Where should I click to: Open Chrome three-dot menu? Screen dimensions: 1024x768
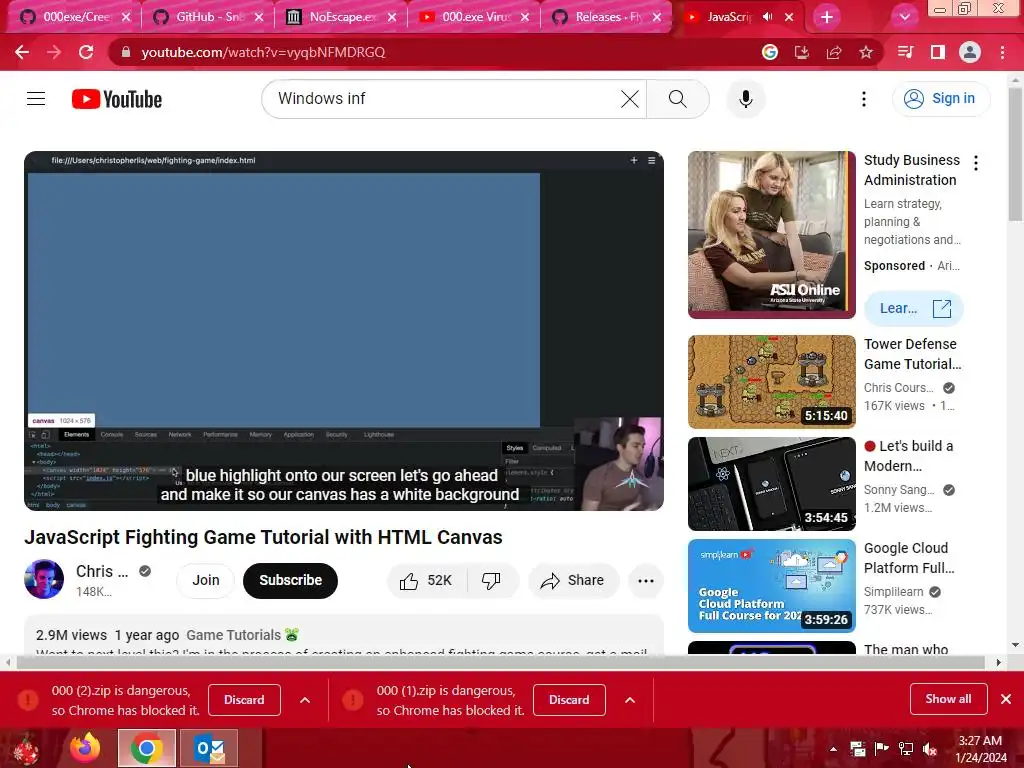(1002, 52)
